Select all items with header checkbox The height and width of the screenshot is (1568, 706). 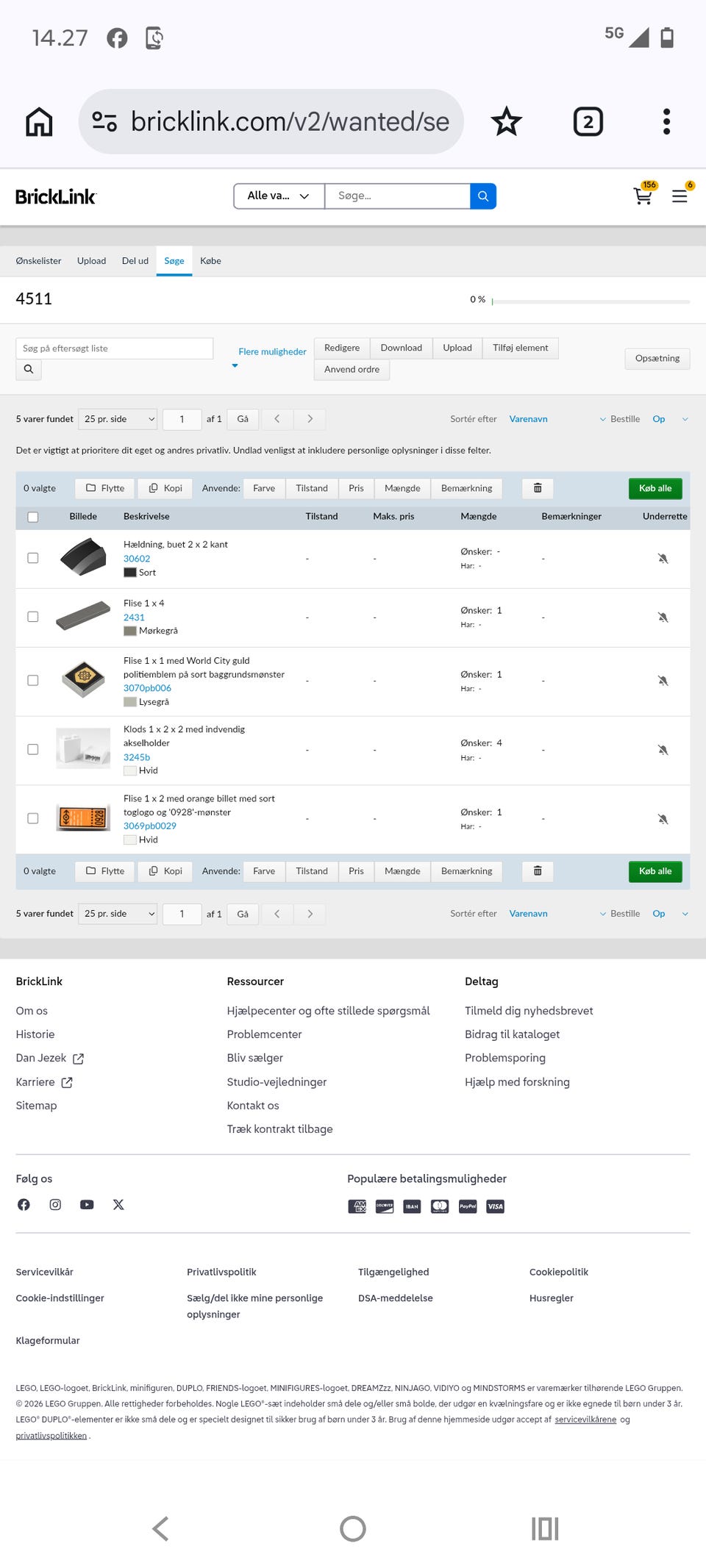point(33,517)
